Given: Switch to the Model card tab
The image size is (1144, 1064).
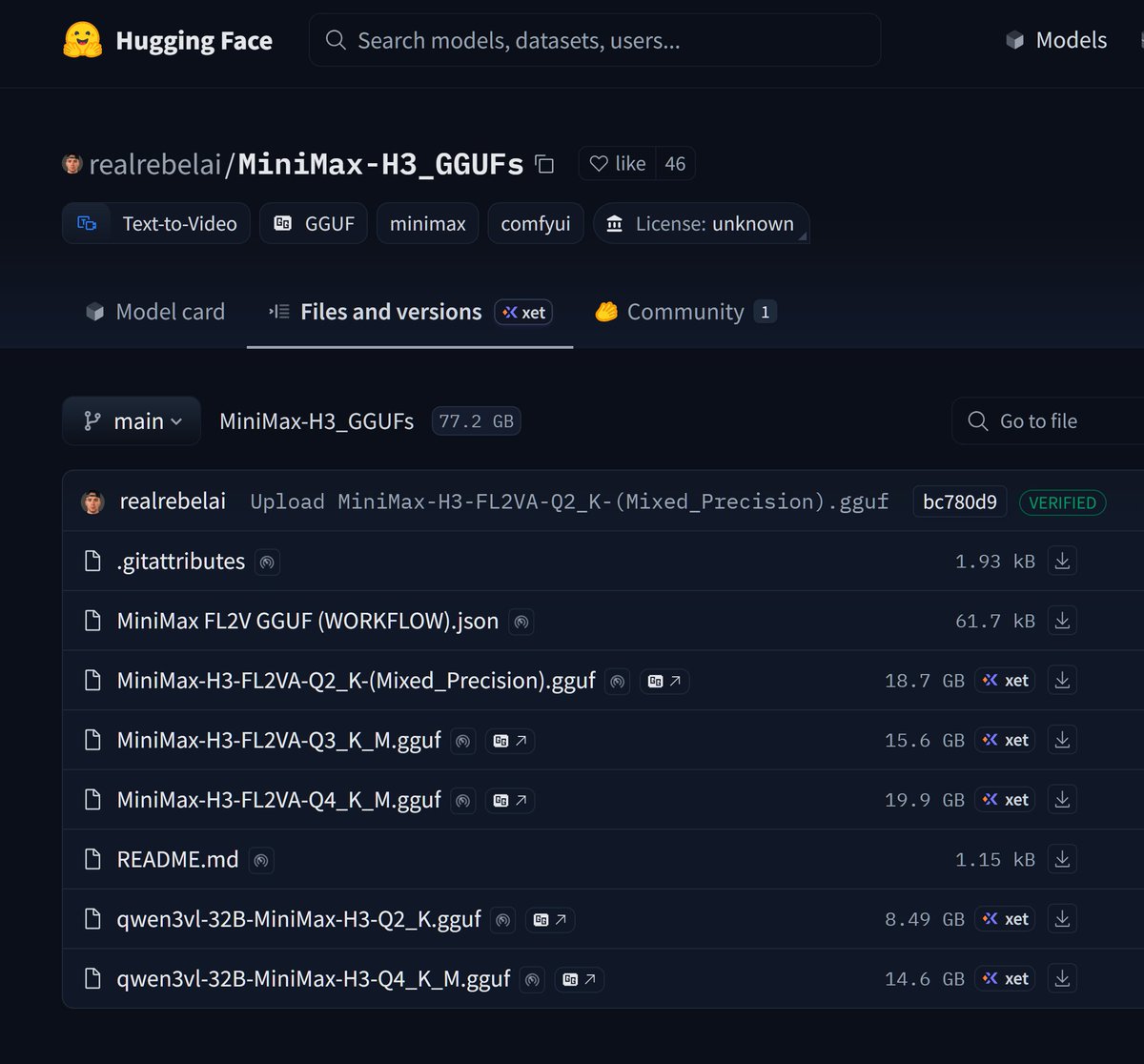Looking at the screenshot, I should [x=154, y=312].
